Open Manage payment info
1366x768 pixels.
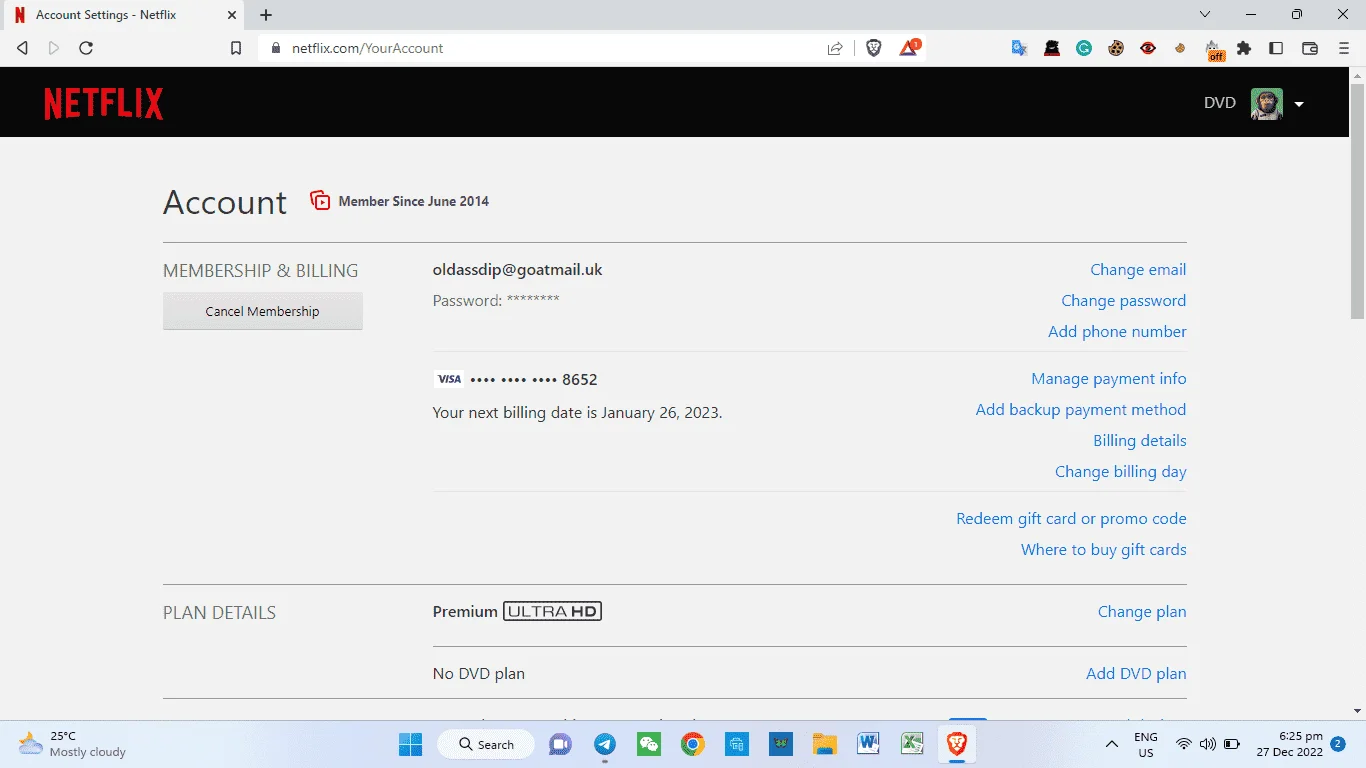coord(1109,379)
